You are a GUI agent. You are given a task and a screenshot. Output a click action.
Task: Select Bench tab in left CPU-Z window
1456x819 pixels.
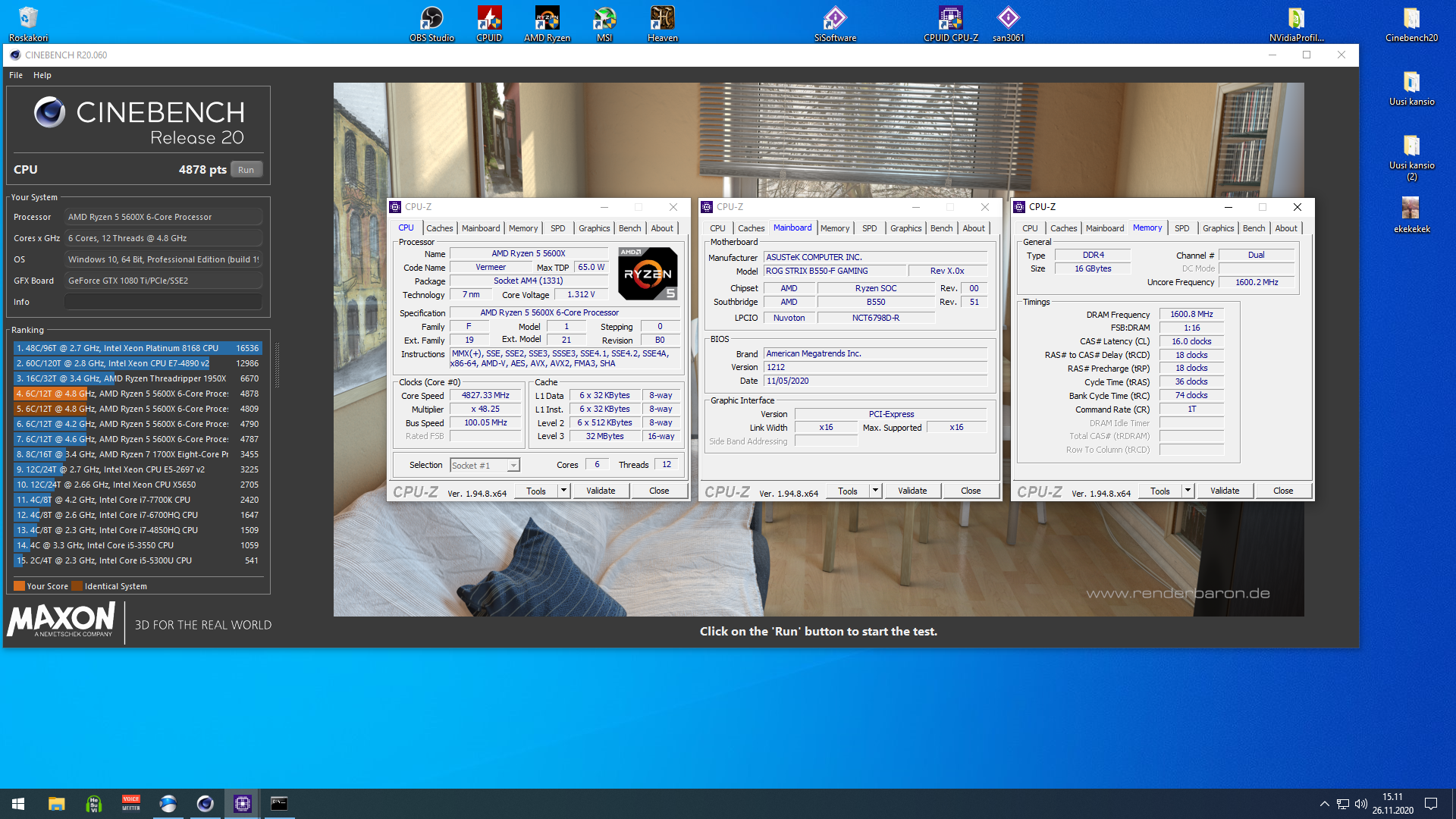pos(629,228)
